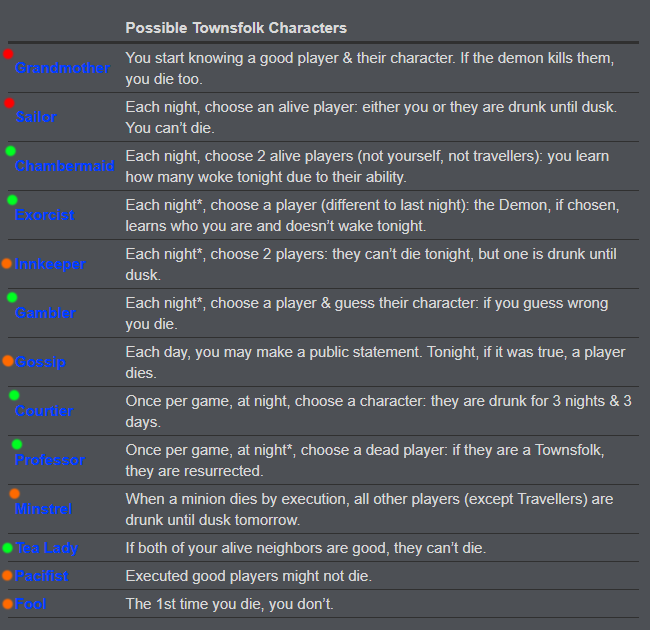Screen dimensions: 650x630
Task: Click the orange dot beside Innkeeper
Action: 7,263
